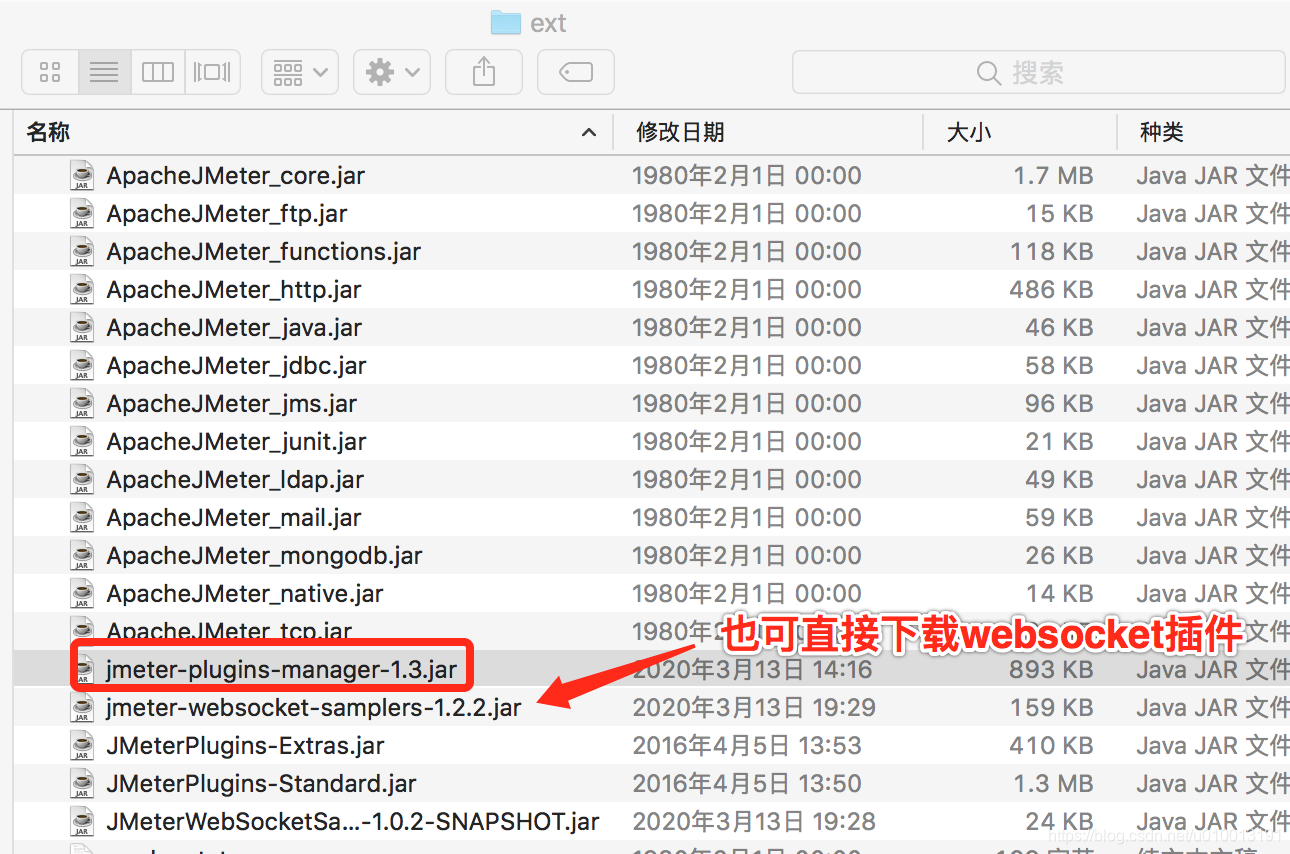Select file name ApacheJMeter_mongodb.jar
Image resolution: width=1290 pixels, height=854 pixels.
[x=265, y=556]
